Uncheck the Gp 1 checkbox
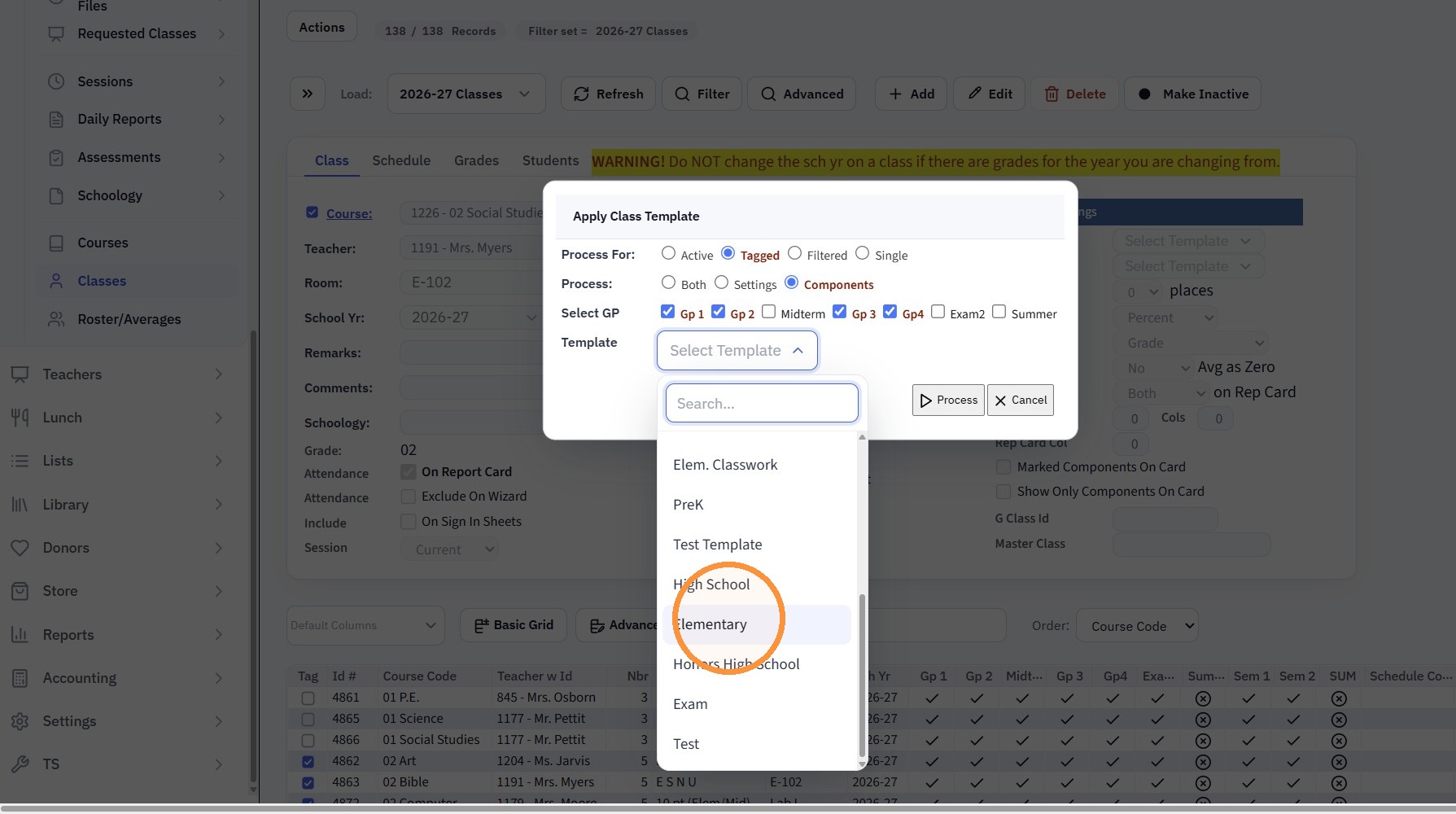This screenshot has width=1456, height=814. click(x=668, y=312)
